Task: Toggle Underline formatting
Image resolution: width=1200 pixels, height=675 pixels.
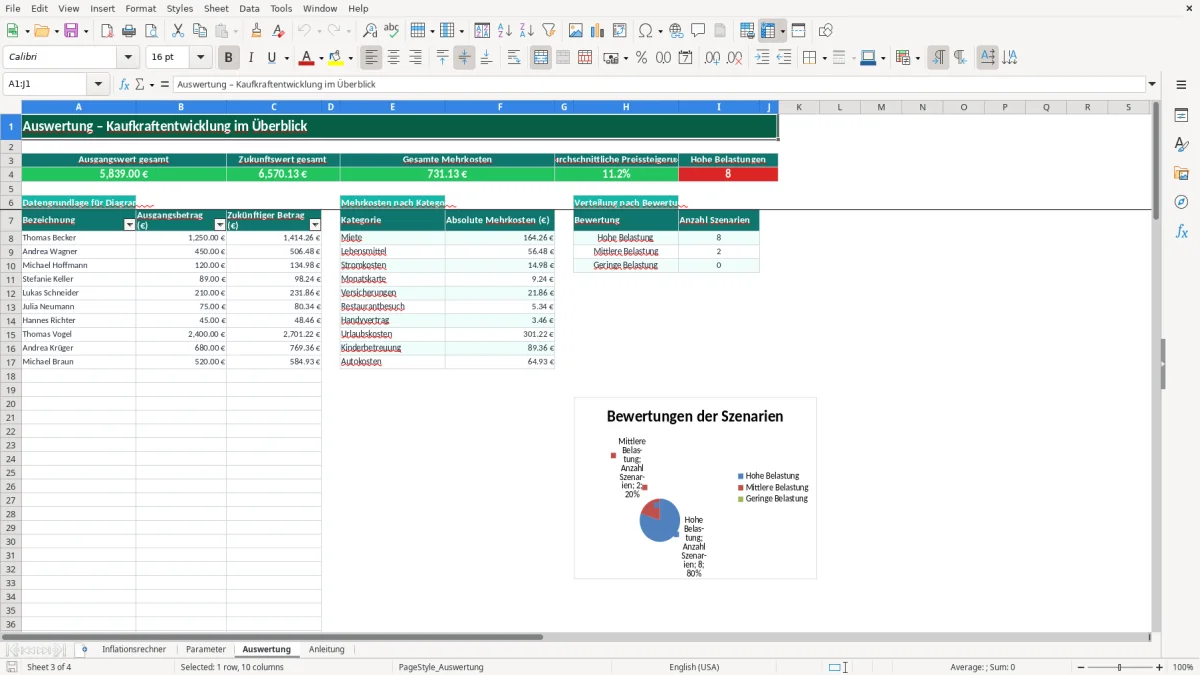Action: (x=272, y=58)
